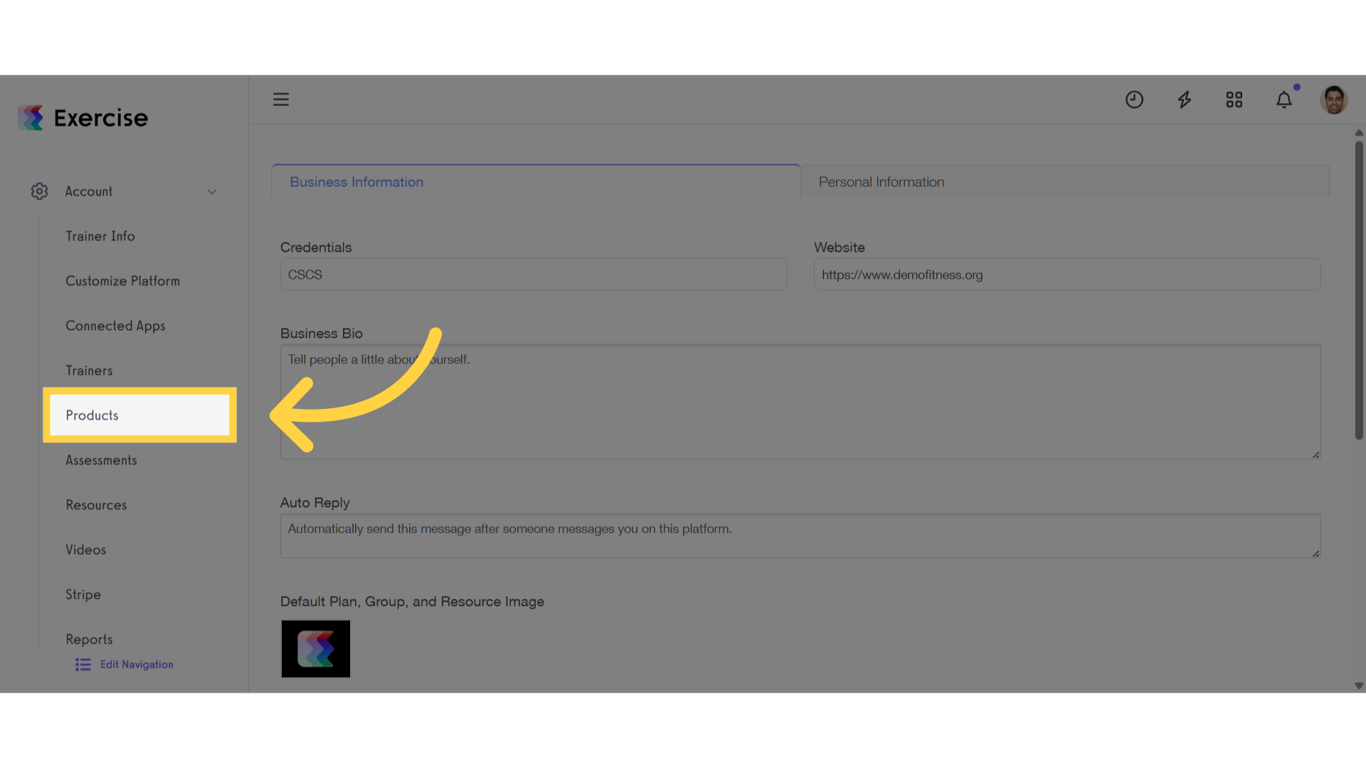
Task: Open the hamburger menu
Action: pyautogui.click(x=281, y=99)
